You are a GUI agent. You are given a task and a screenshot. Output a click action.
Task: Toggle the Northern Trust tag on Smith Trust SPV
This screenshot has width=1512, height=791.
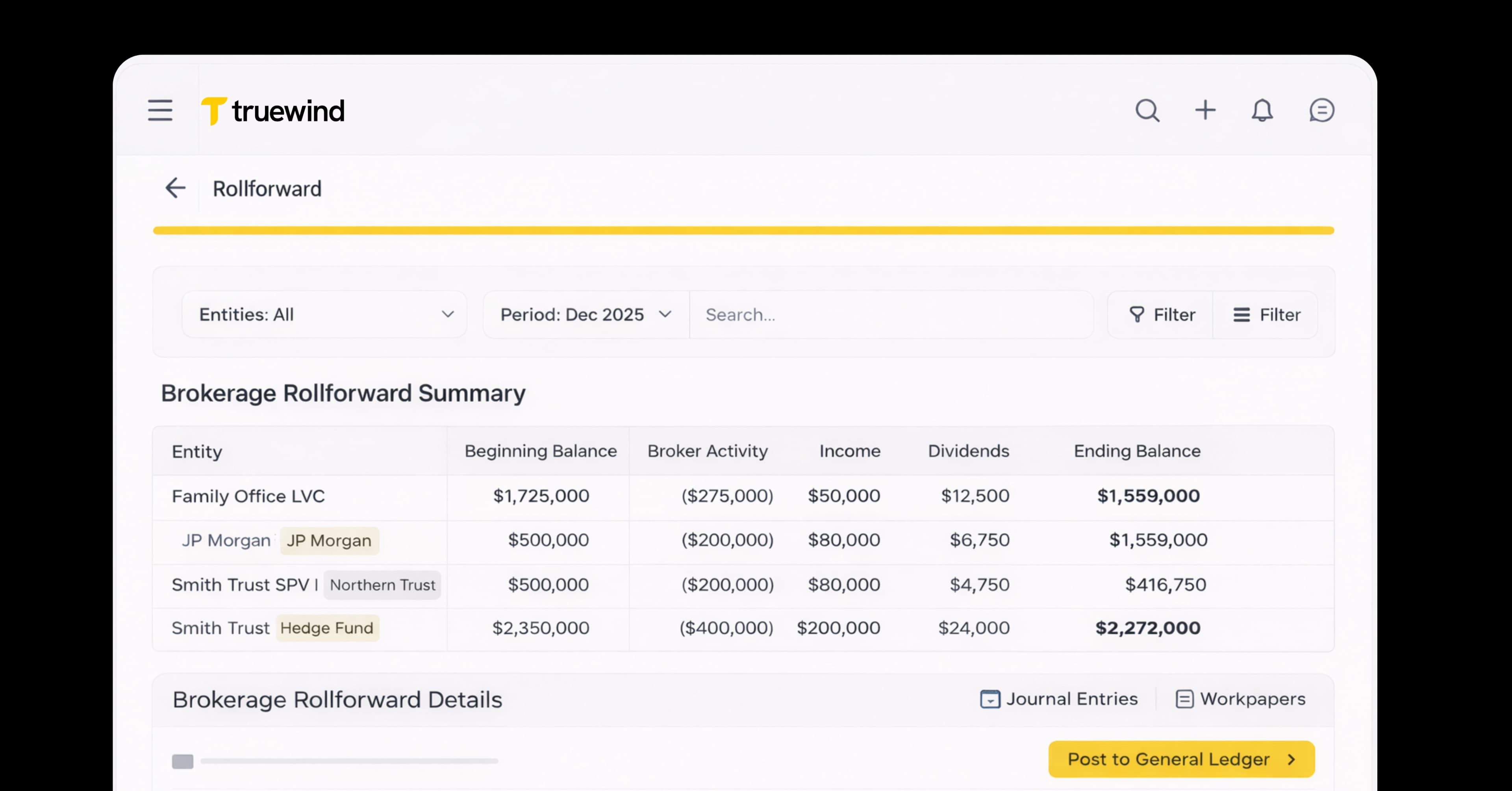pos(382,585)
